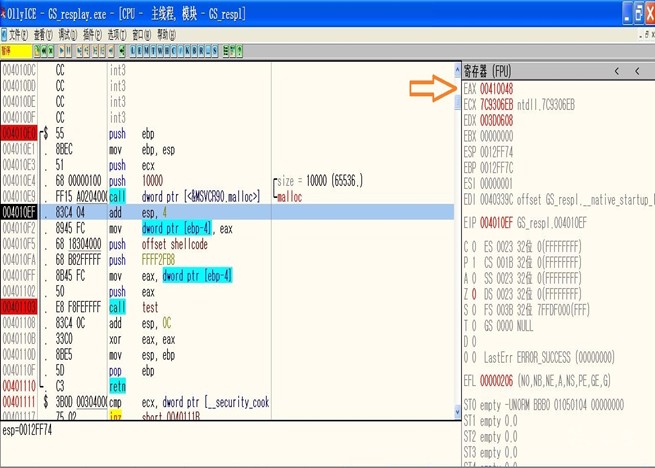Viewport: 655px width, 468px height.
Task: Open Call stack with K button
Action: point(187,51)
